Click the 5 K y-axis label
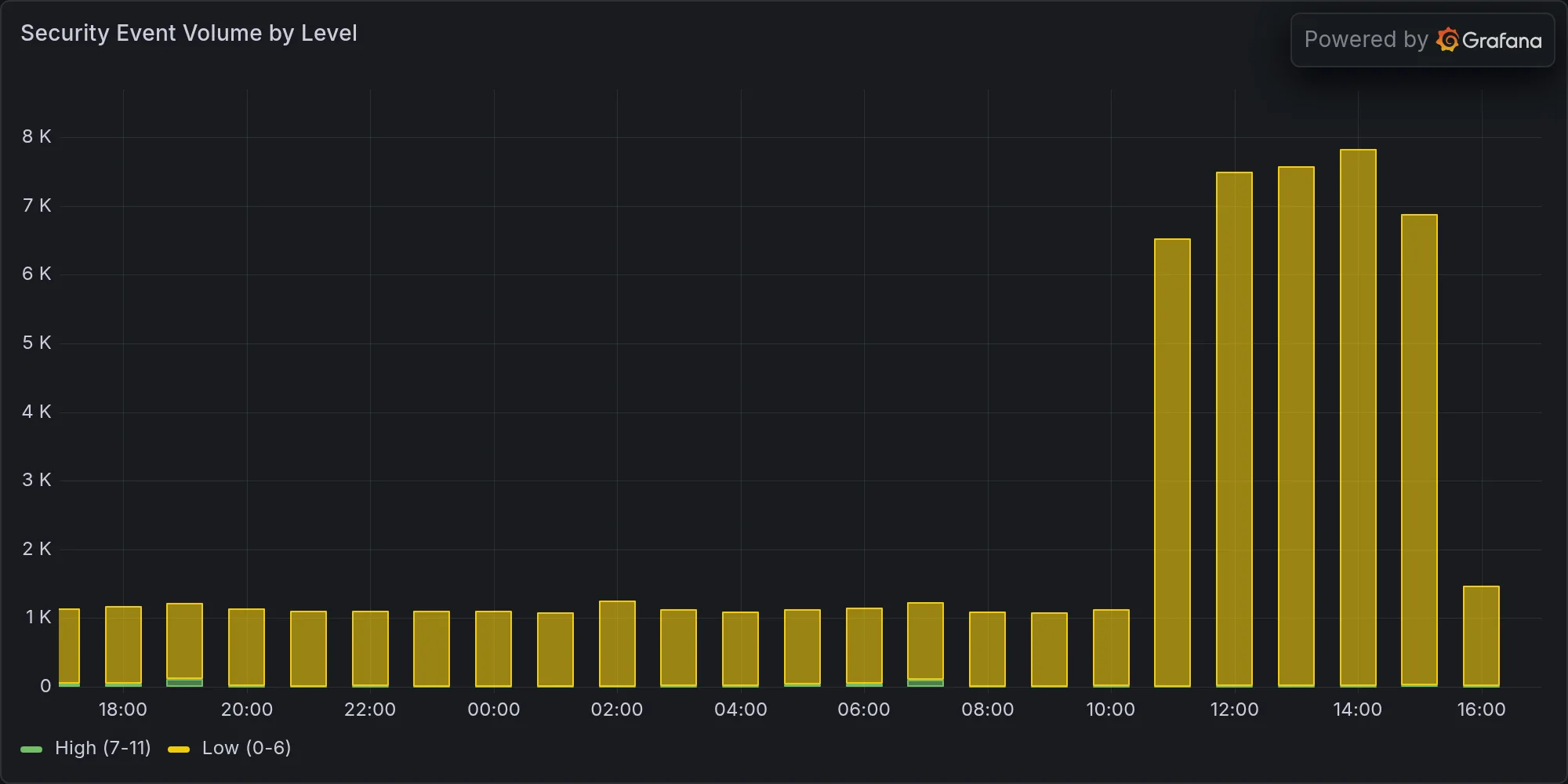 (x=37, y=343)
